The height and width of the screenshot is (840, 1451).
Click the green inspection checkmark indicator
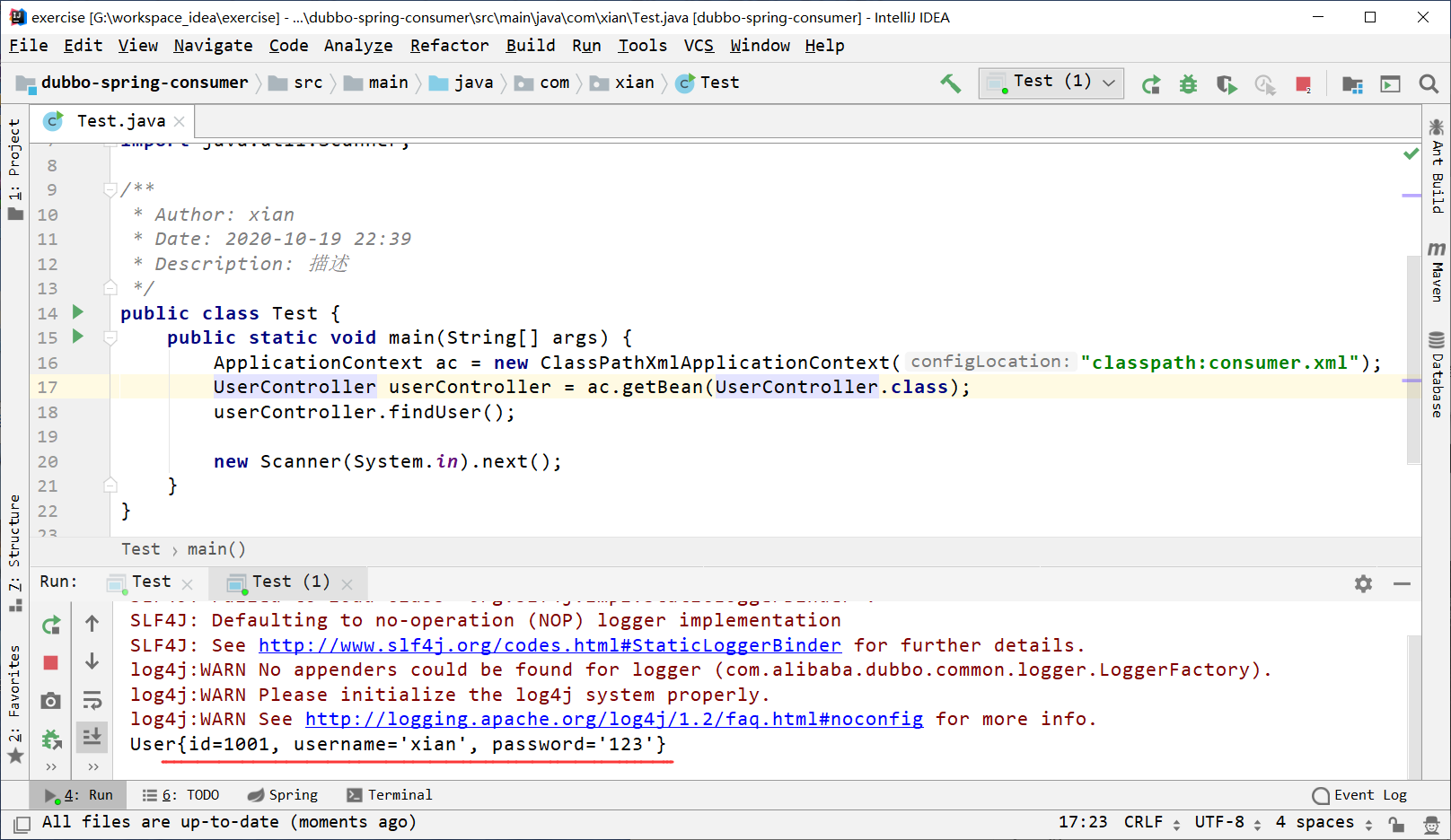pyautogui.click(x=1411, y=153)
